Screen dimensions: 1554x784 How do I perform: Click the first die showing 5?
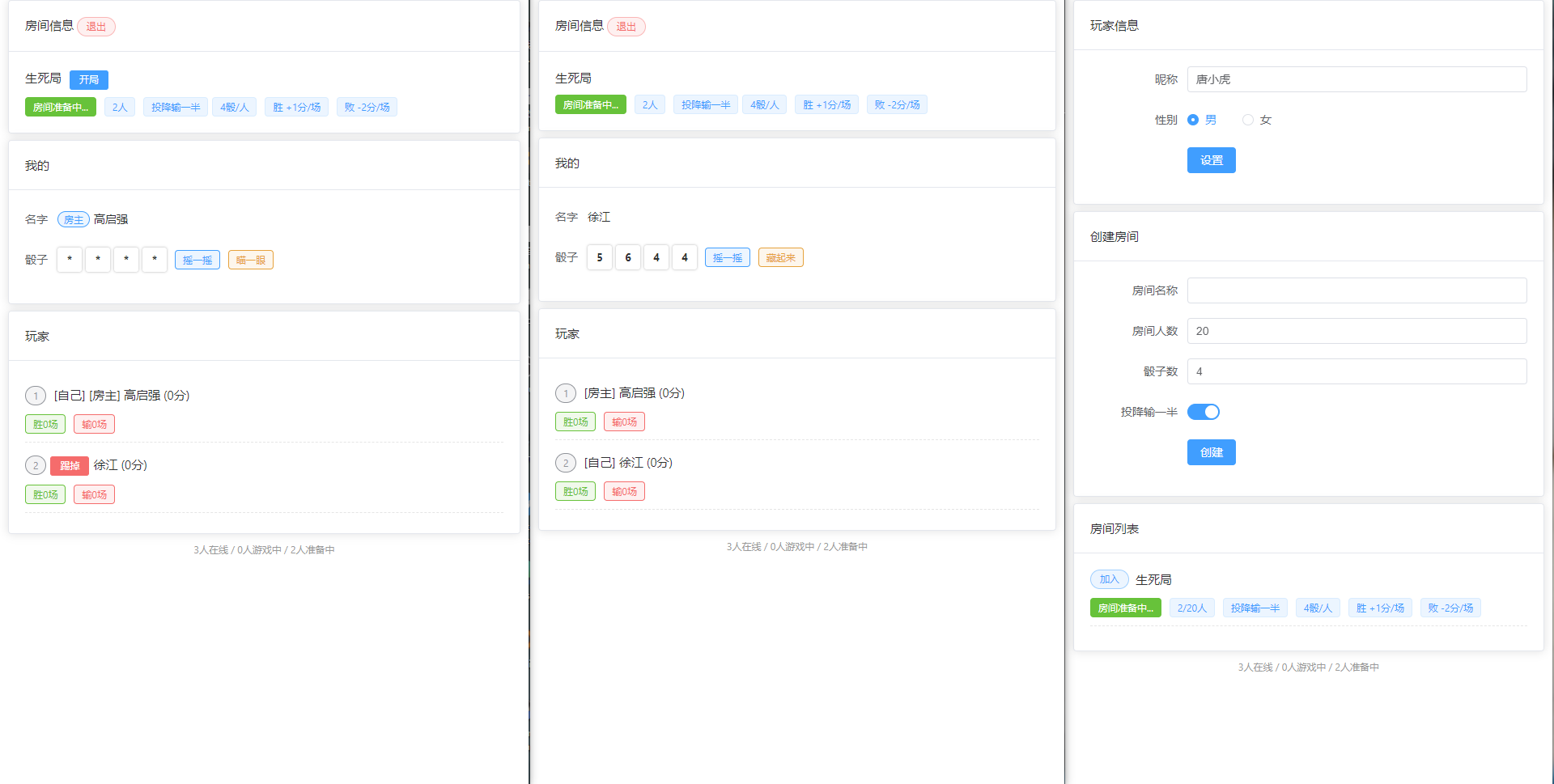coord(599,257)
